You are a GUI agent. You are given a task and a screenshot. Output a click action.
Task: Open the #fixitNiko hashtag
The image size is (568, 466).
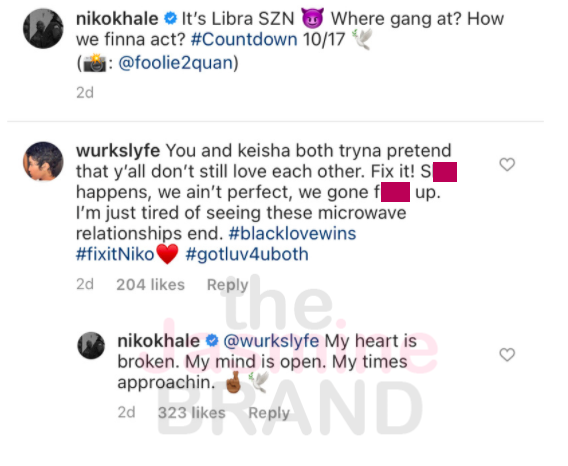115,254
